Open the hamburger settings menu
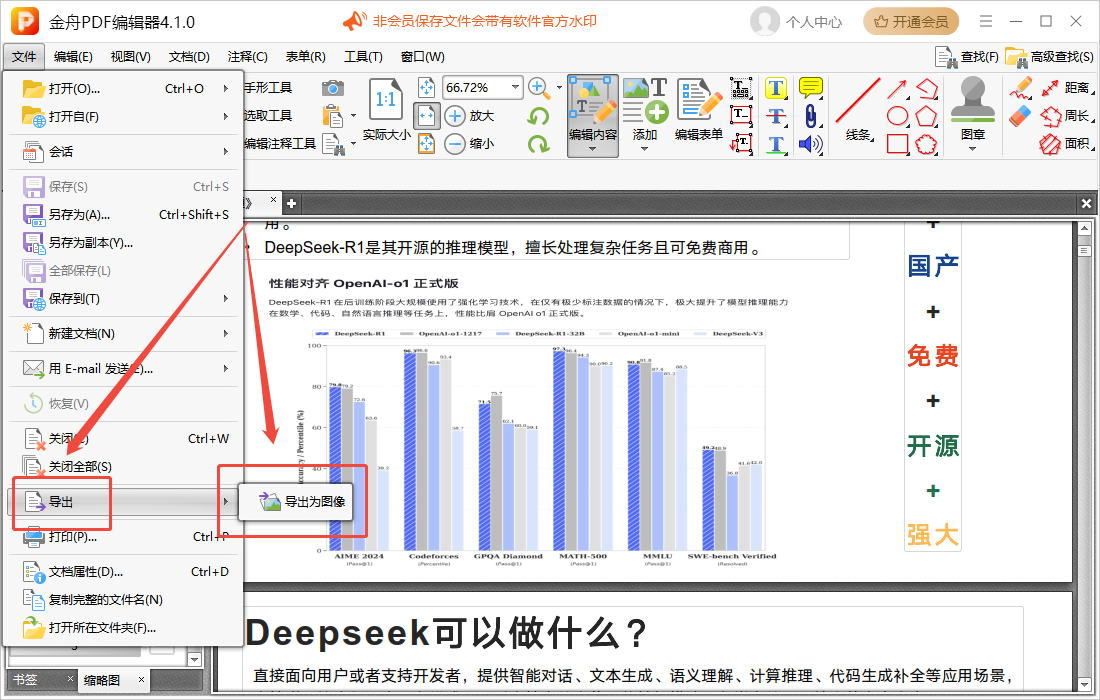Viewport: 1100px width, 700px height. coord(986,21)
